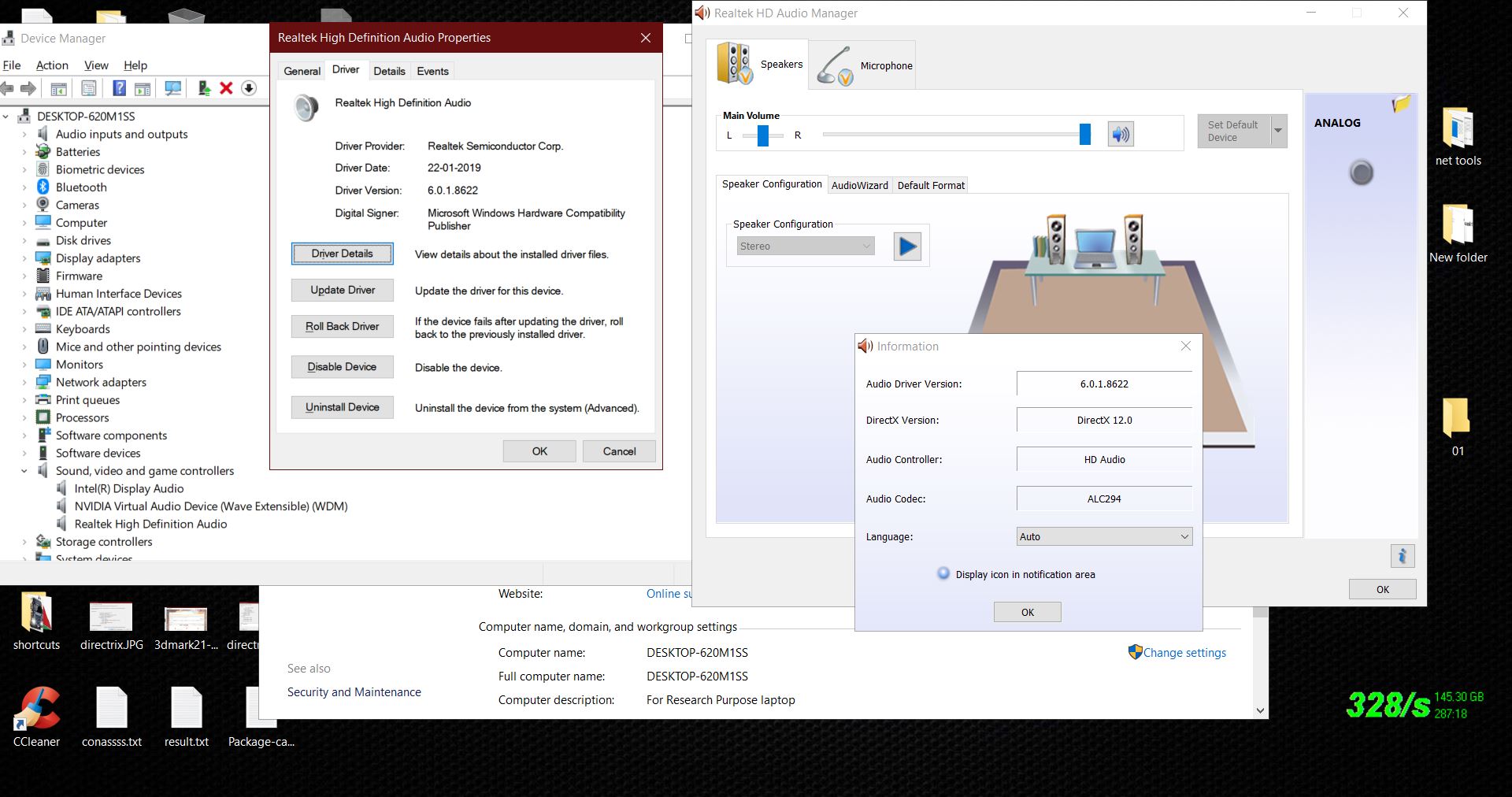Select the Speakers device icon in Realtek manager

(735, 65)
